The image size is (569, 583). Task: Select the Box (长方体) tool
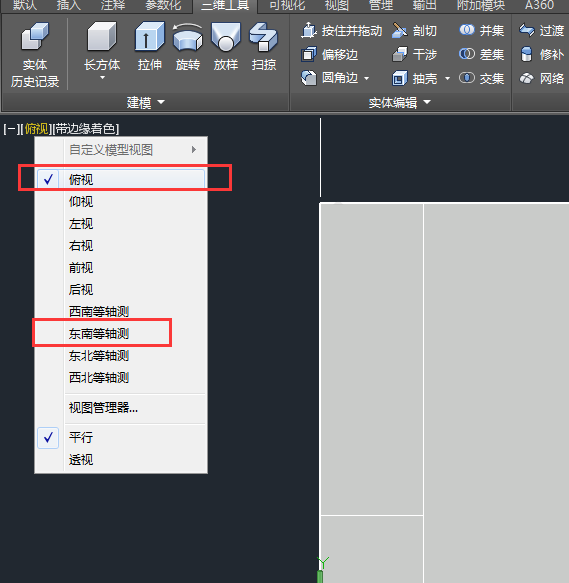pos(102,45)
